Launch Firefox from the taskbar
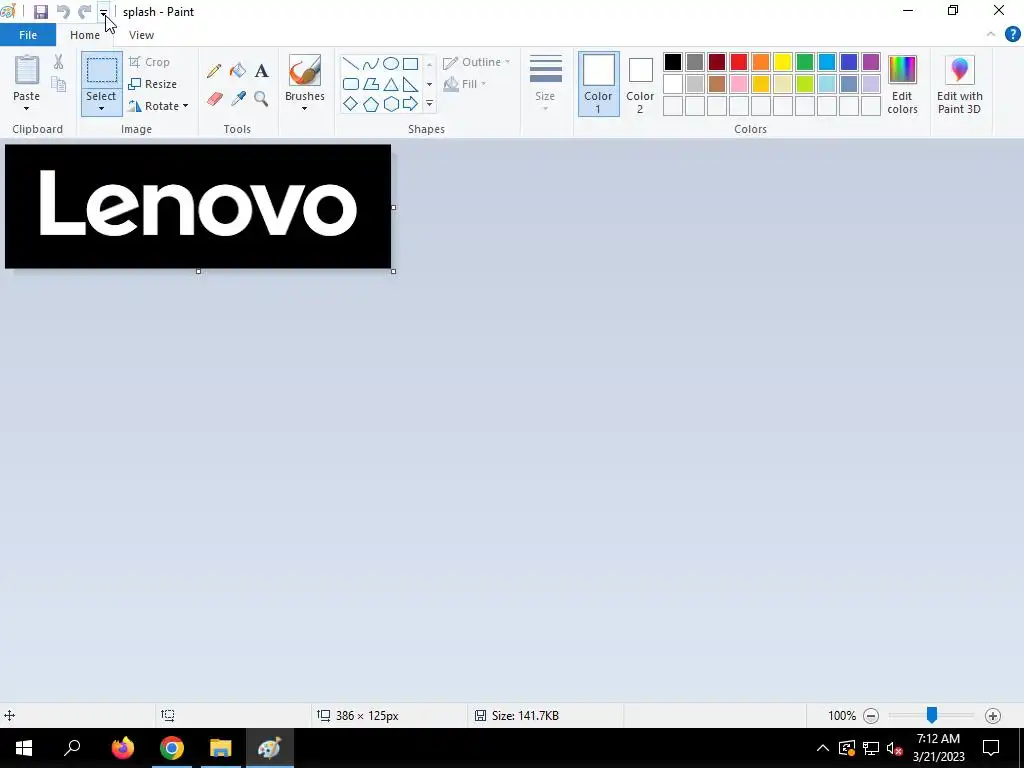This screenshot has height=768, width=1024. tap(122, 748)
